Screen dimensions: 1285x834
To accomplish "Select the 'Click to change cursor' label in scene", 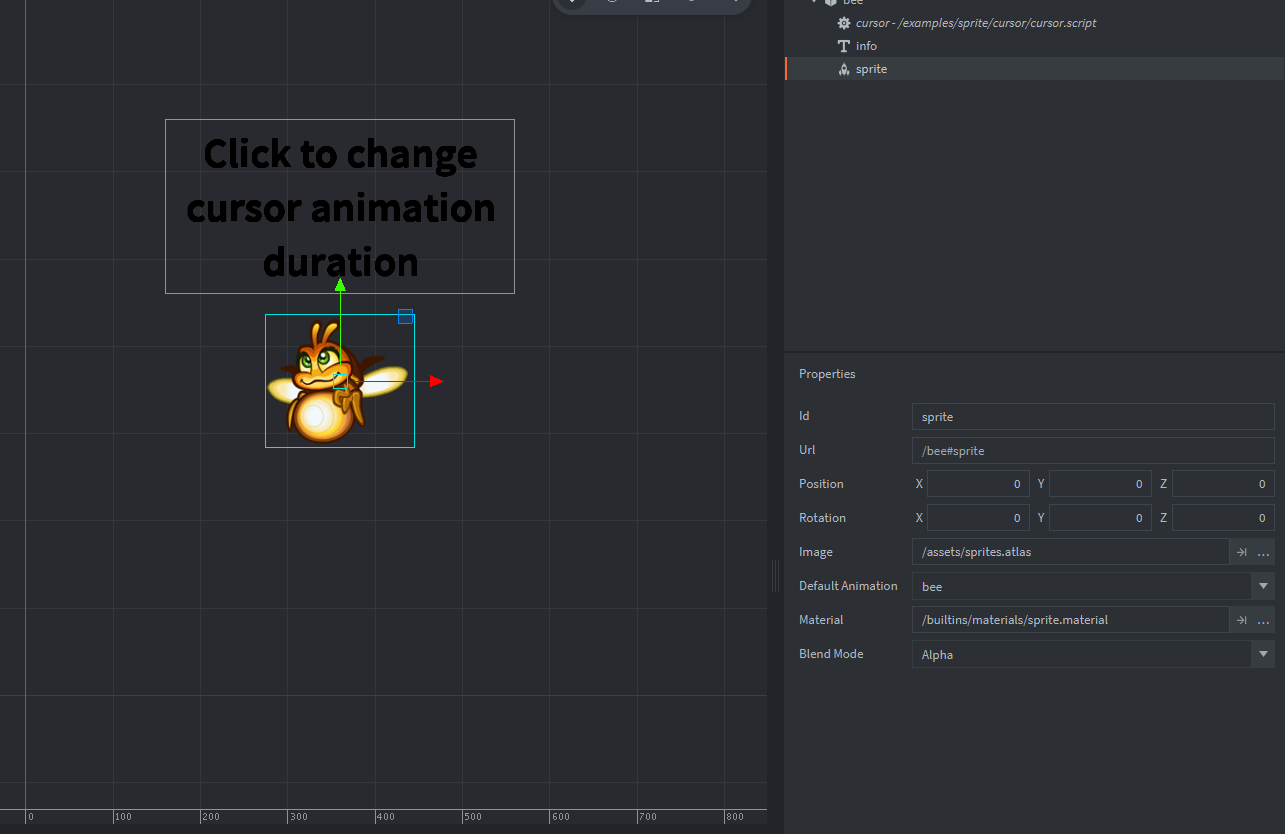I will pyautogui.click(x=340, y=206).
